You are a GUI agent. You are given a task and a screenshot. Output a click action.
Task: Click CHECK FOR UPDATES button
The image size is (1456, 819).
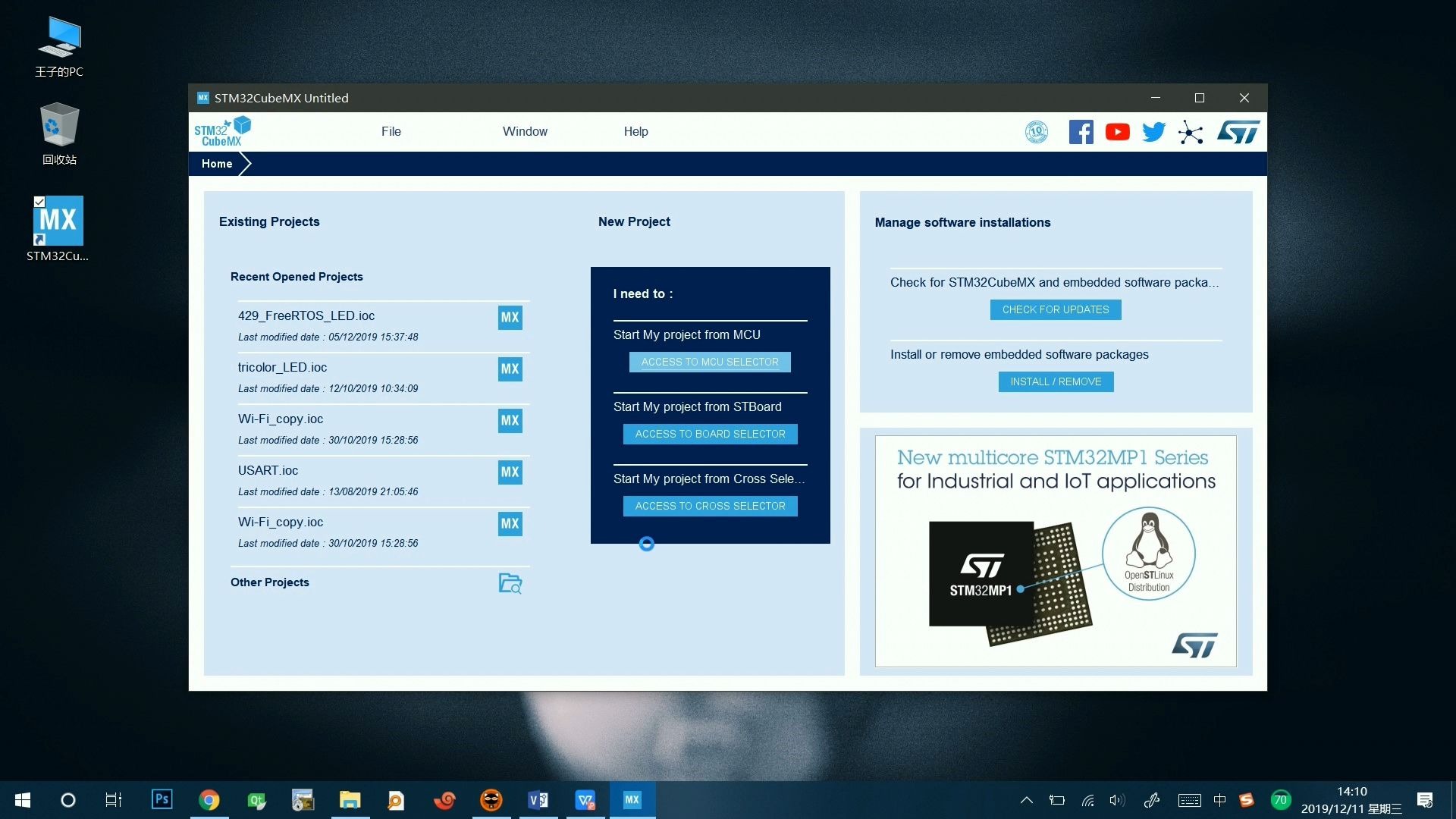coord(1055,309)
